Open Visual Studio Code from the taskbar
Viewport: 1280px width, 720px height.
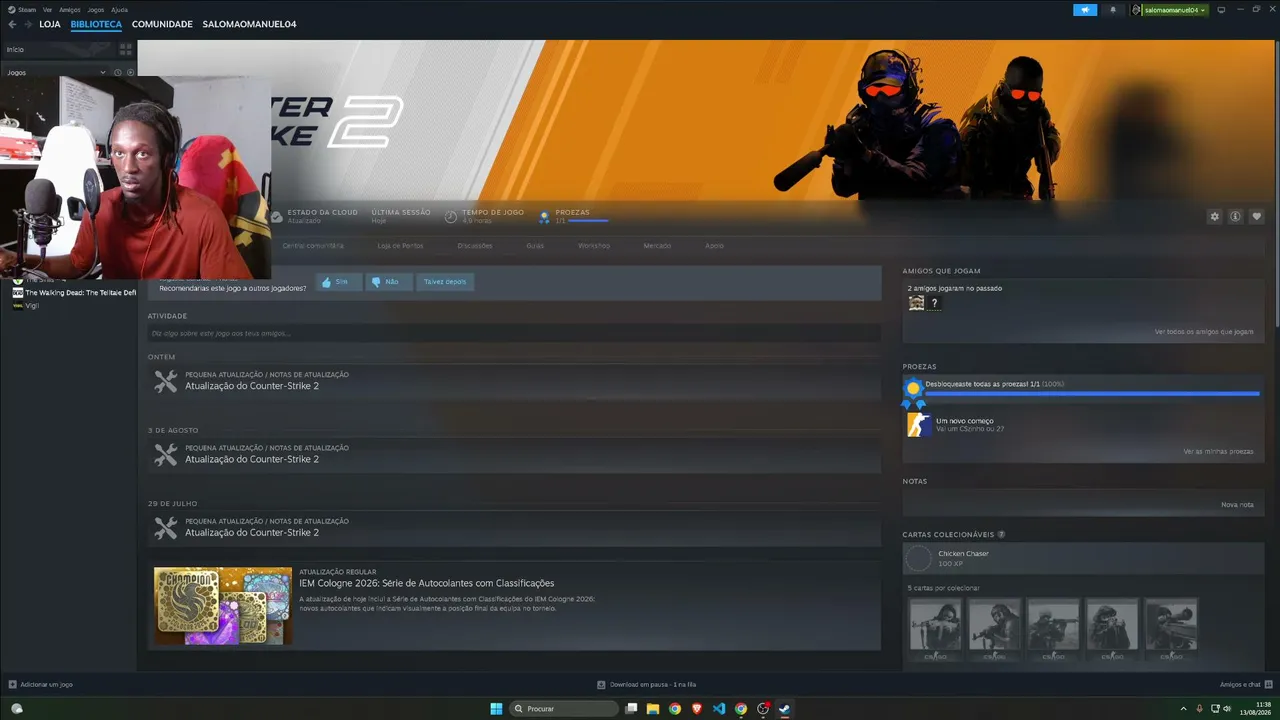coord(719,709)
